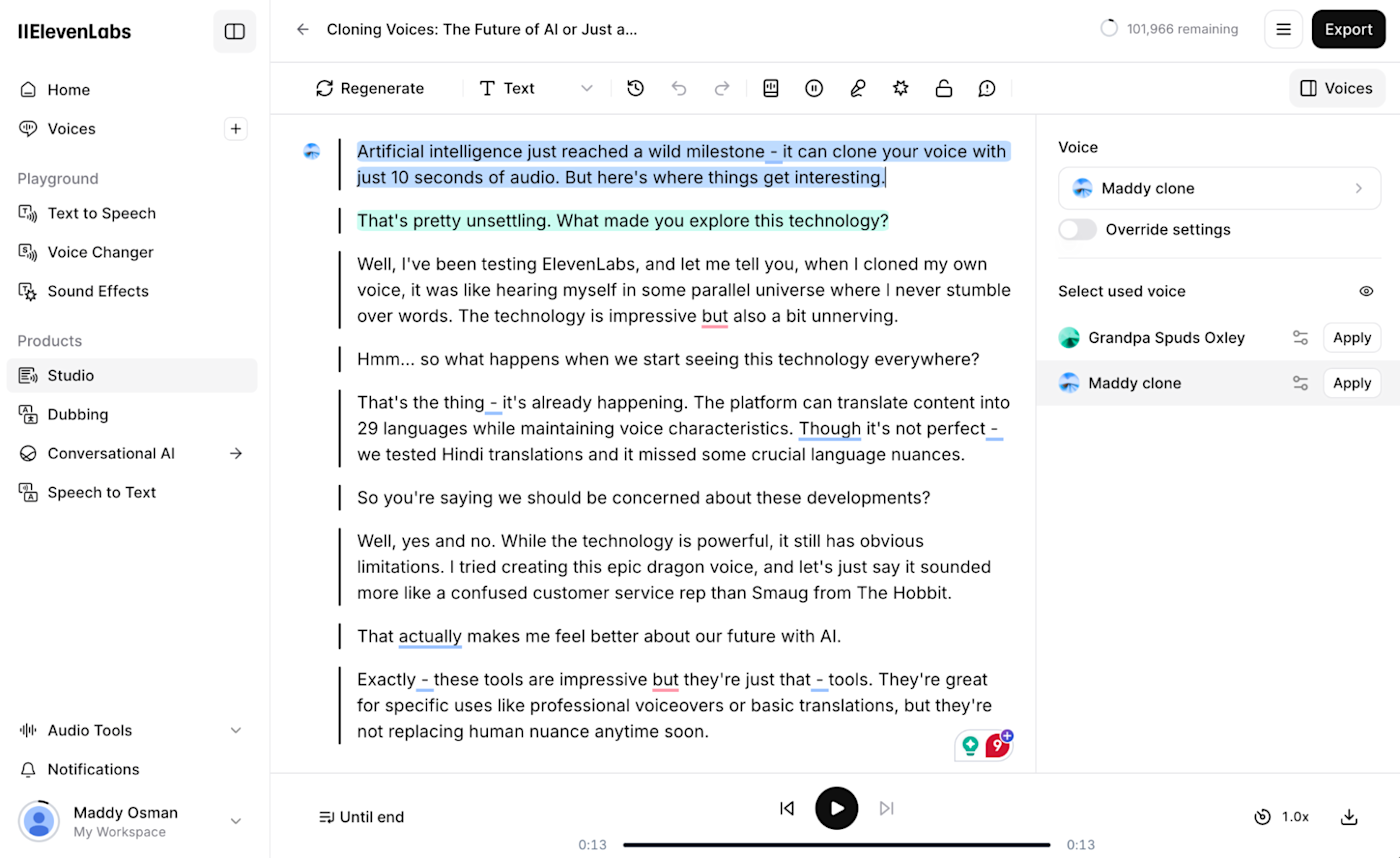Open the Text type dropdown

tap(536, 88)
